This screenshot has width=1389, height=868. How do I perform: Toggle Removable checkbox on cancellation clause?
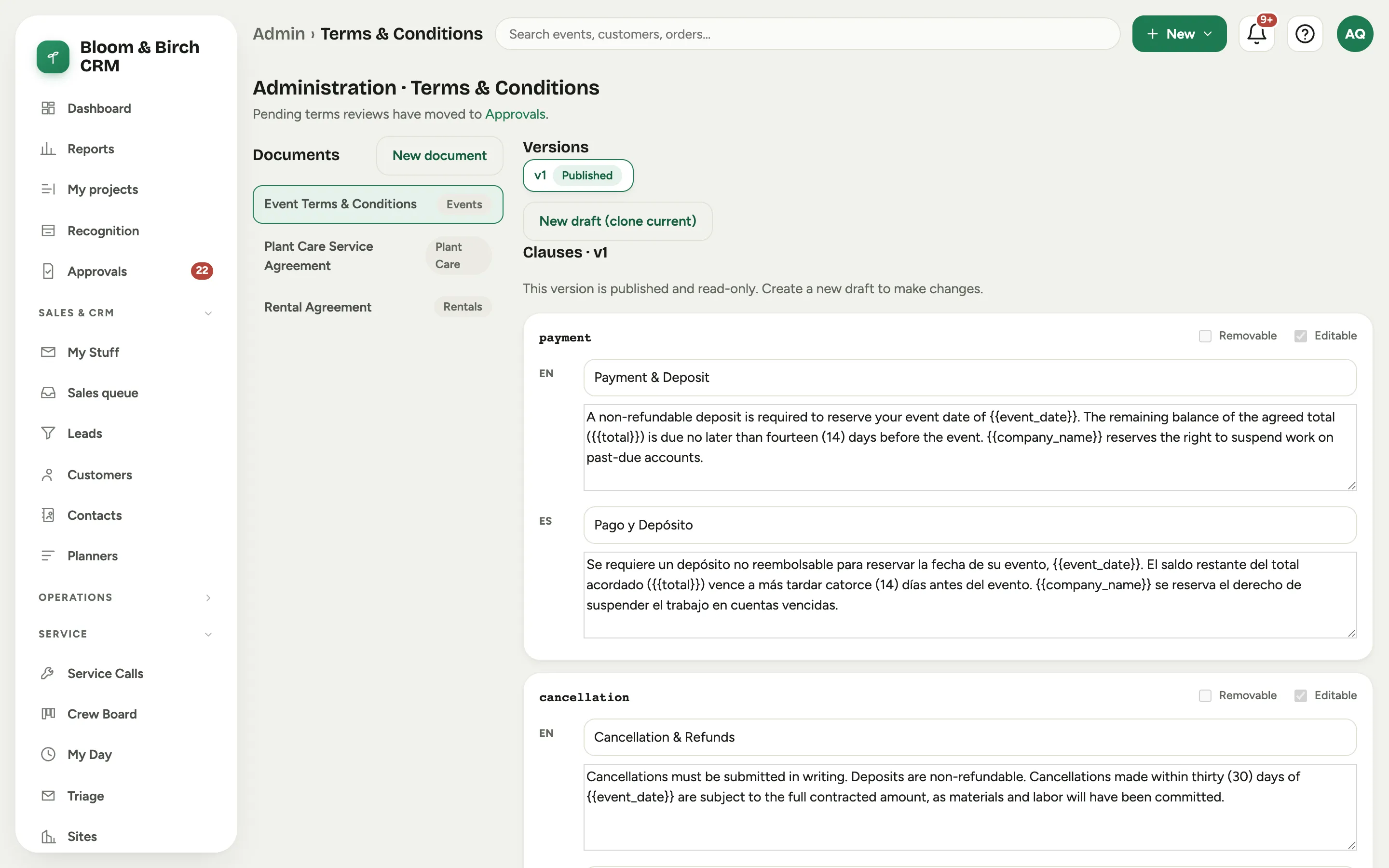(x=1205, y=696)
